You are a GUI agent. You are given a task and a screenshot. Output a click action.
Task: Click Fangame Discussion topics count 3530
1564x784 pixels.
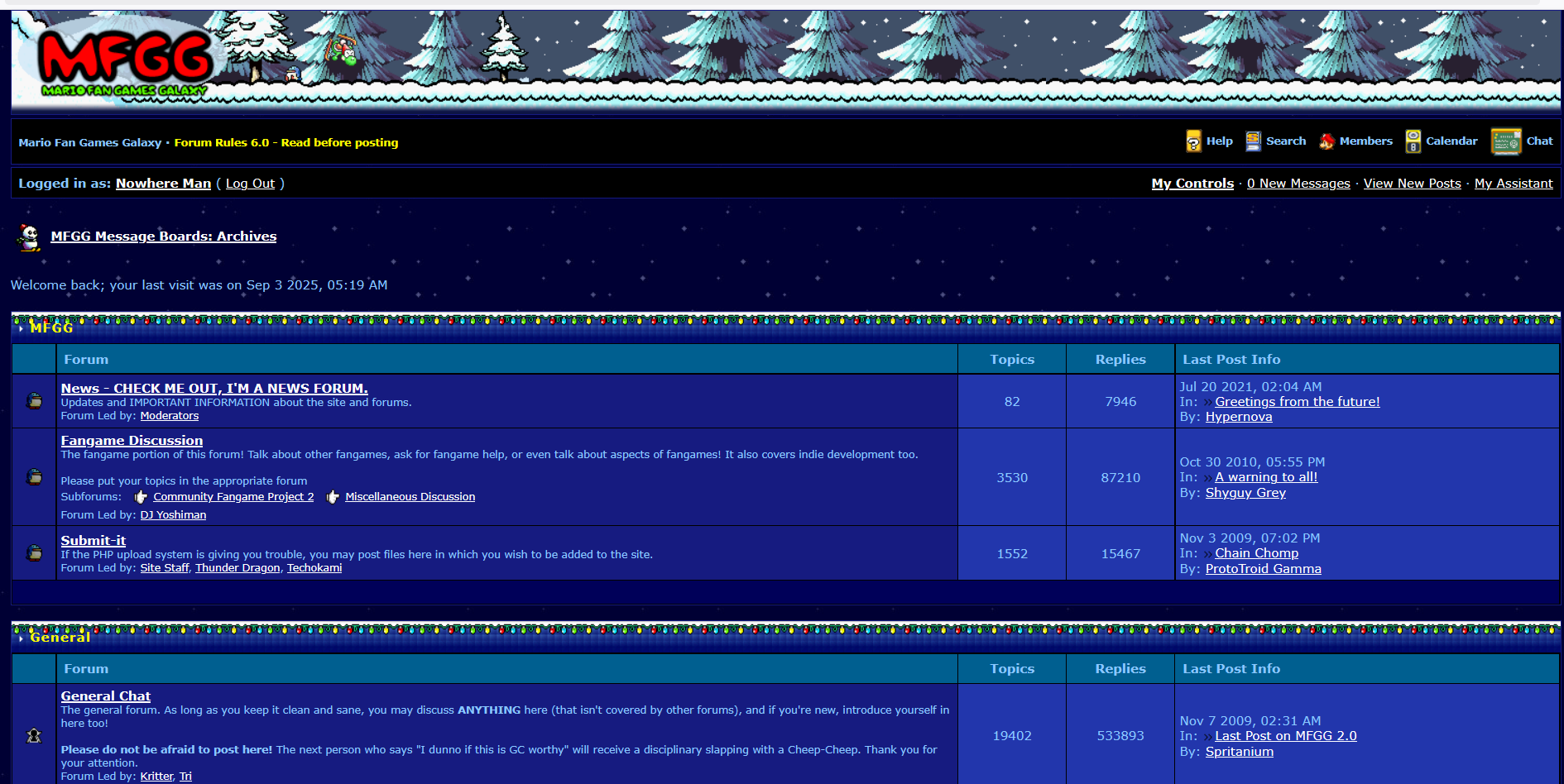(x=1012, y=478)
